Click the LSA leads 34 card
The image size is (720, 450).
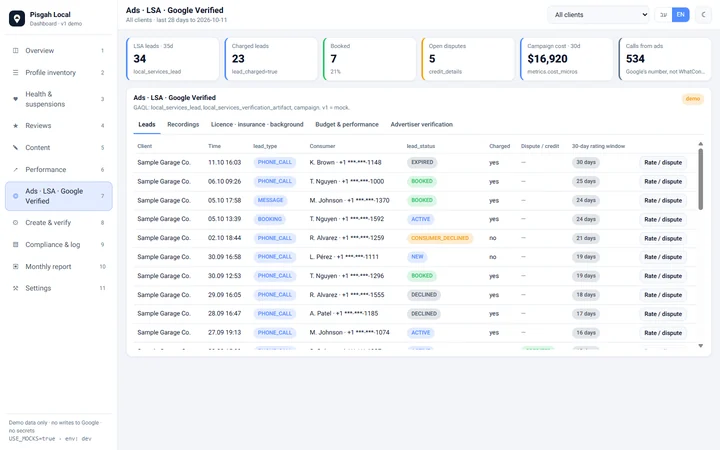pos(173,59)
